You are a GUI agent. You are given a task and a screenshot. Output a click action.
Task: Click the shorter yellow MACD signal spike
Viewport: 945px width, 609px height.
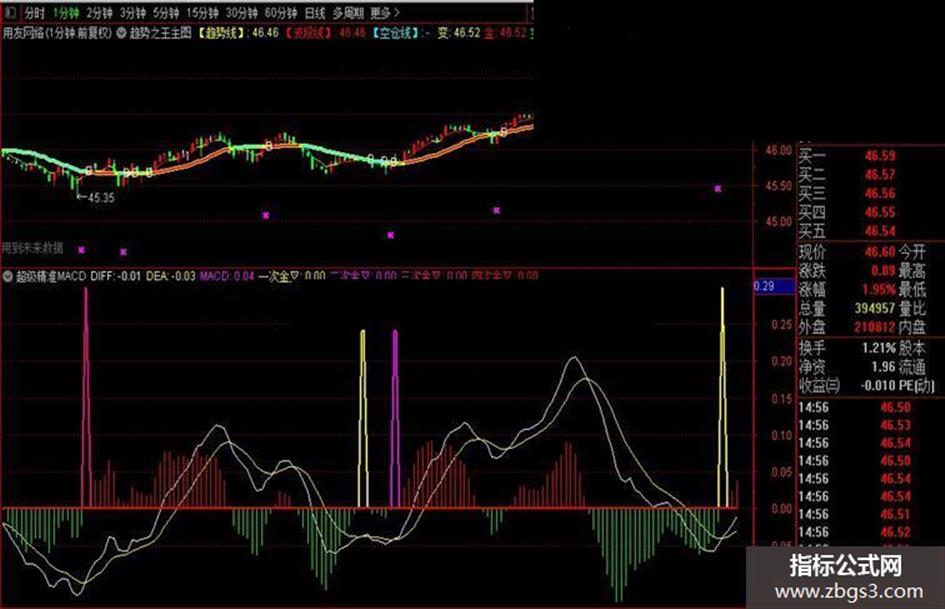click(x=363, y=419)
